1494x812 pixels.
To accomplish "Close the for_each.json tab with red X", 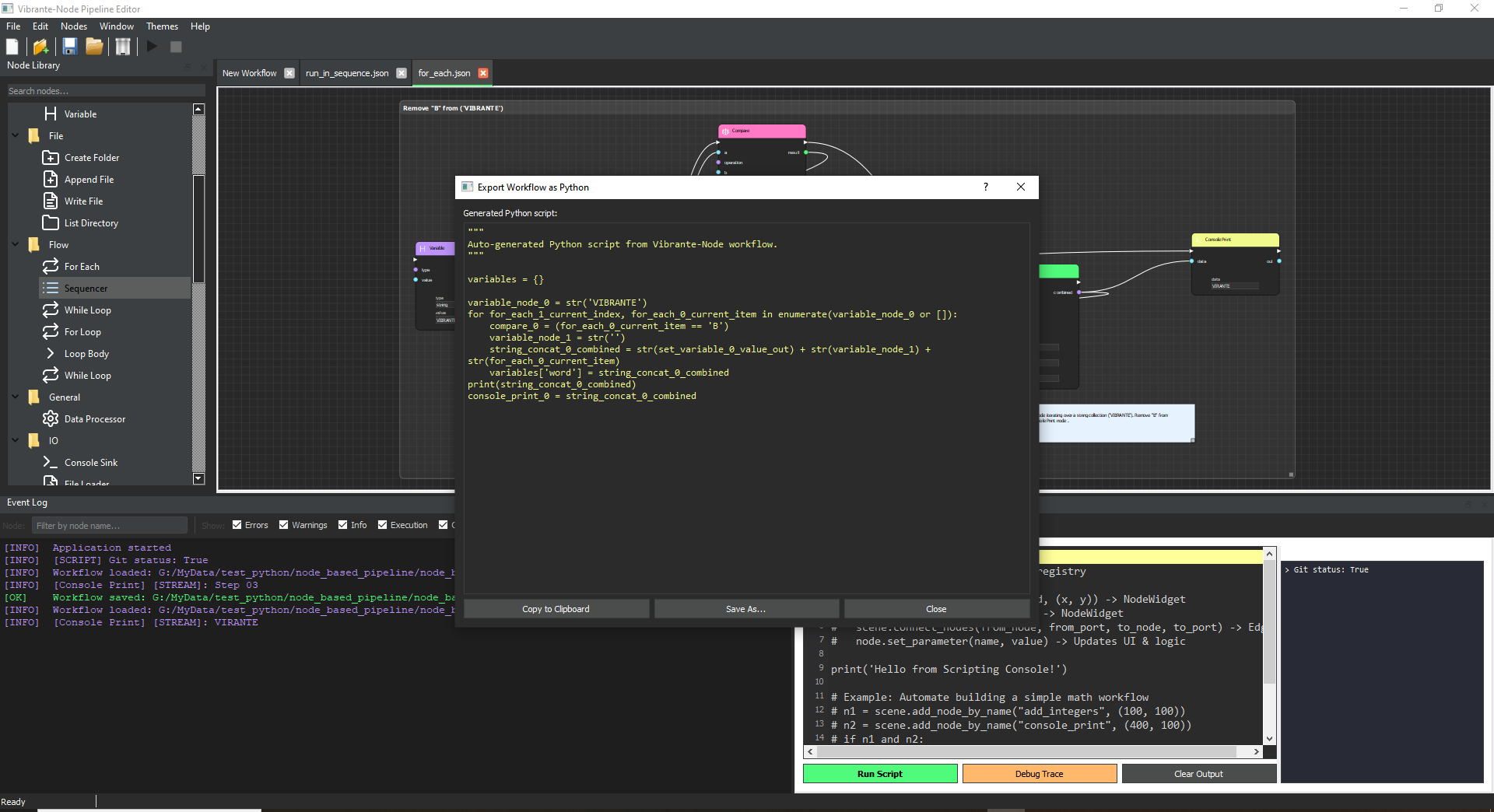I will tap(483, 73).
